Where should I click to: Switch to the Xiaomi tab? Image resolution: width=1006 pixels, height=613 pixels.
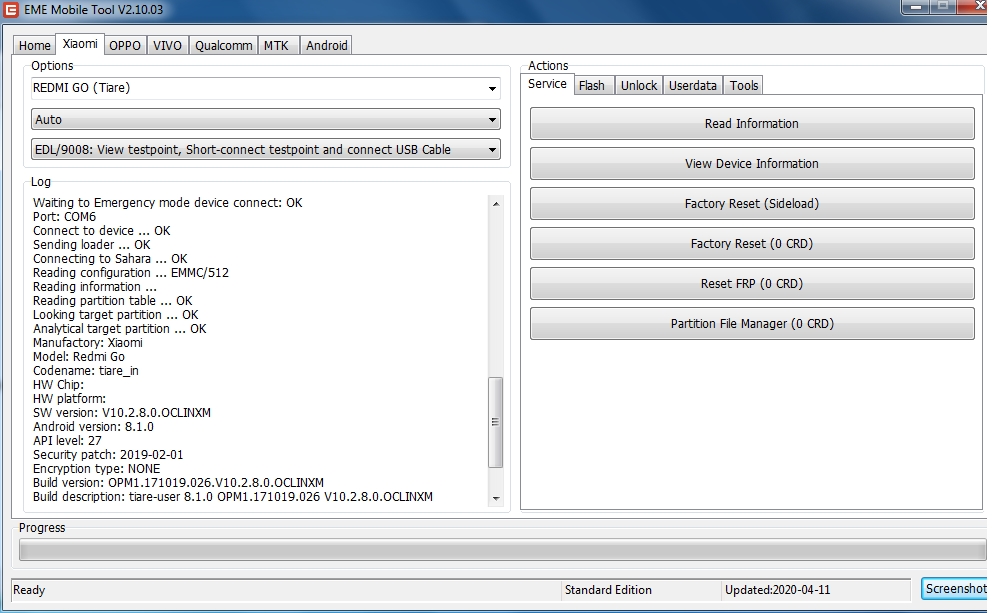pos(80,44)
